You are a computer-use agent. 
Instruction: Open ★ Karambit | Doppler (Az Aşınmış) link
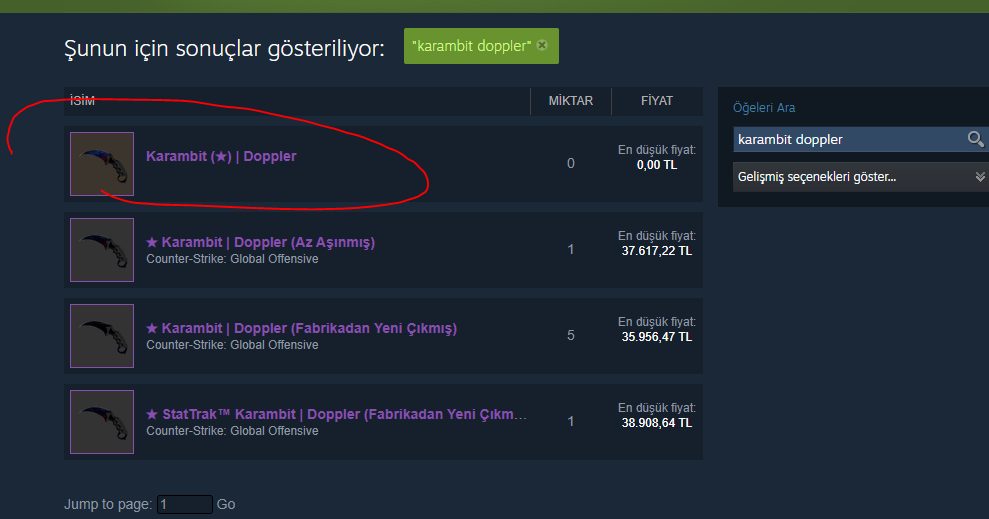point(260,242)
